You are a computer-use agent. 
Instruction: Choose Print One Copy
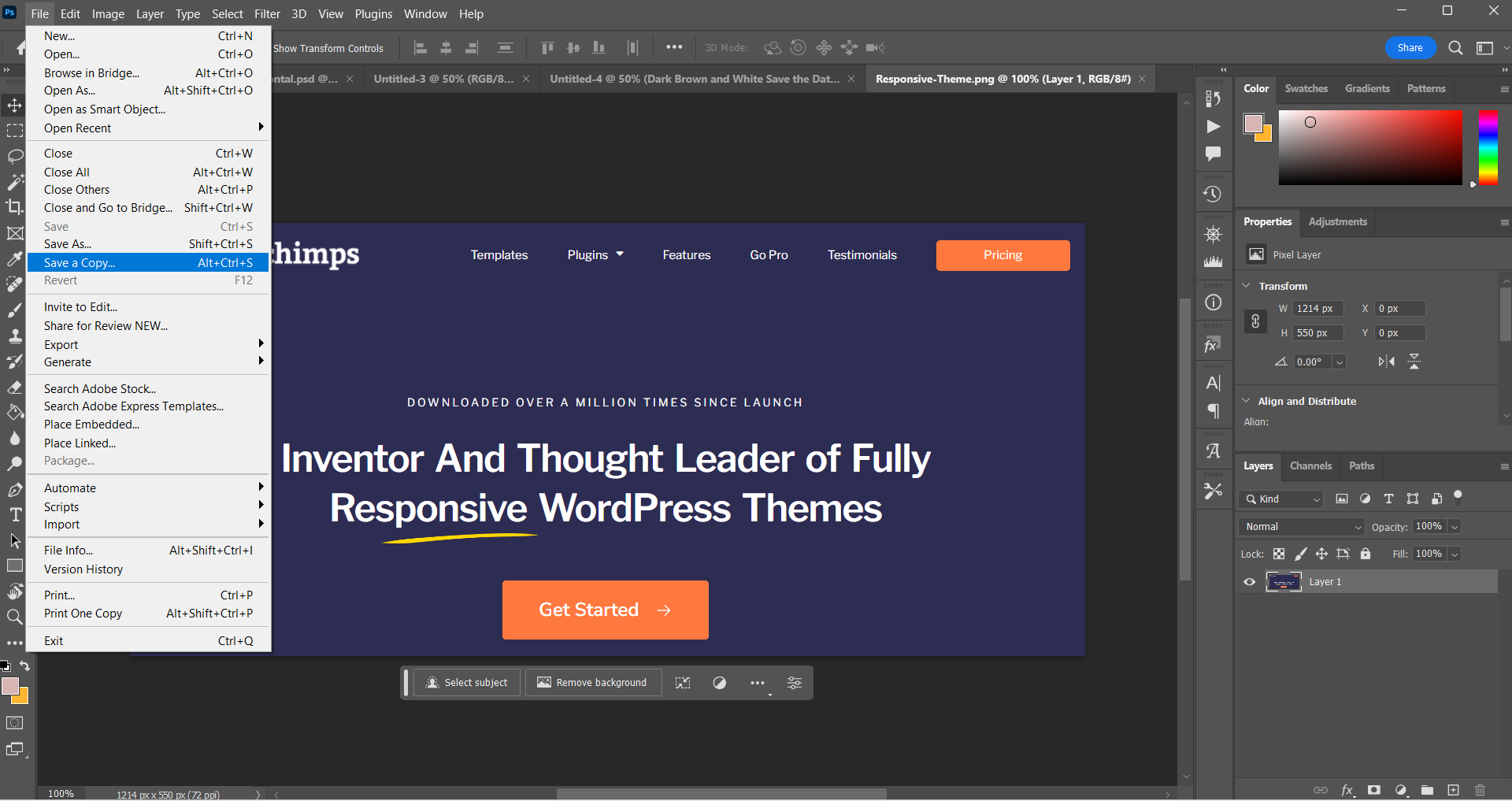(x=148, y=614)
